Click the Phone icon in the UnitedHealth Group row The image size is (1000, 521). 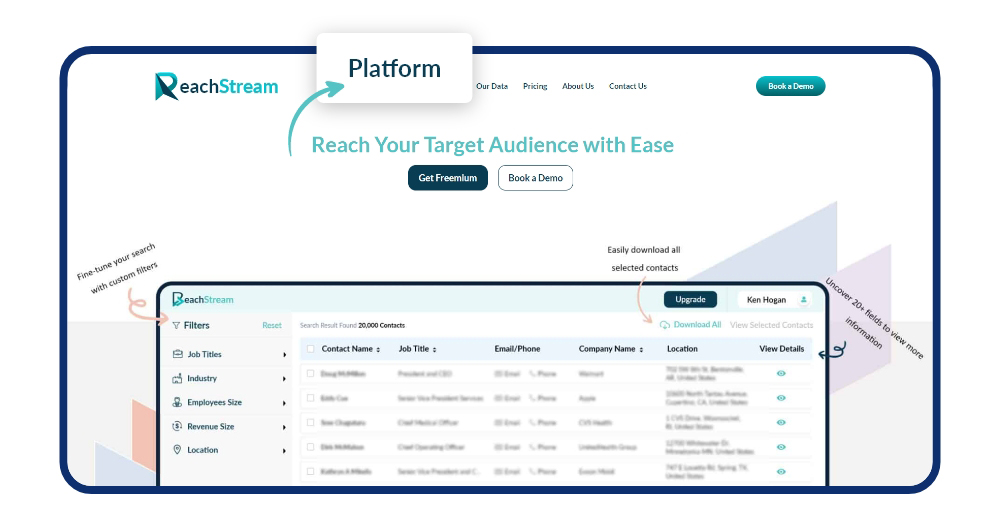pos(533,447)
